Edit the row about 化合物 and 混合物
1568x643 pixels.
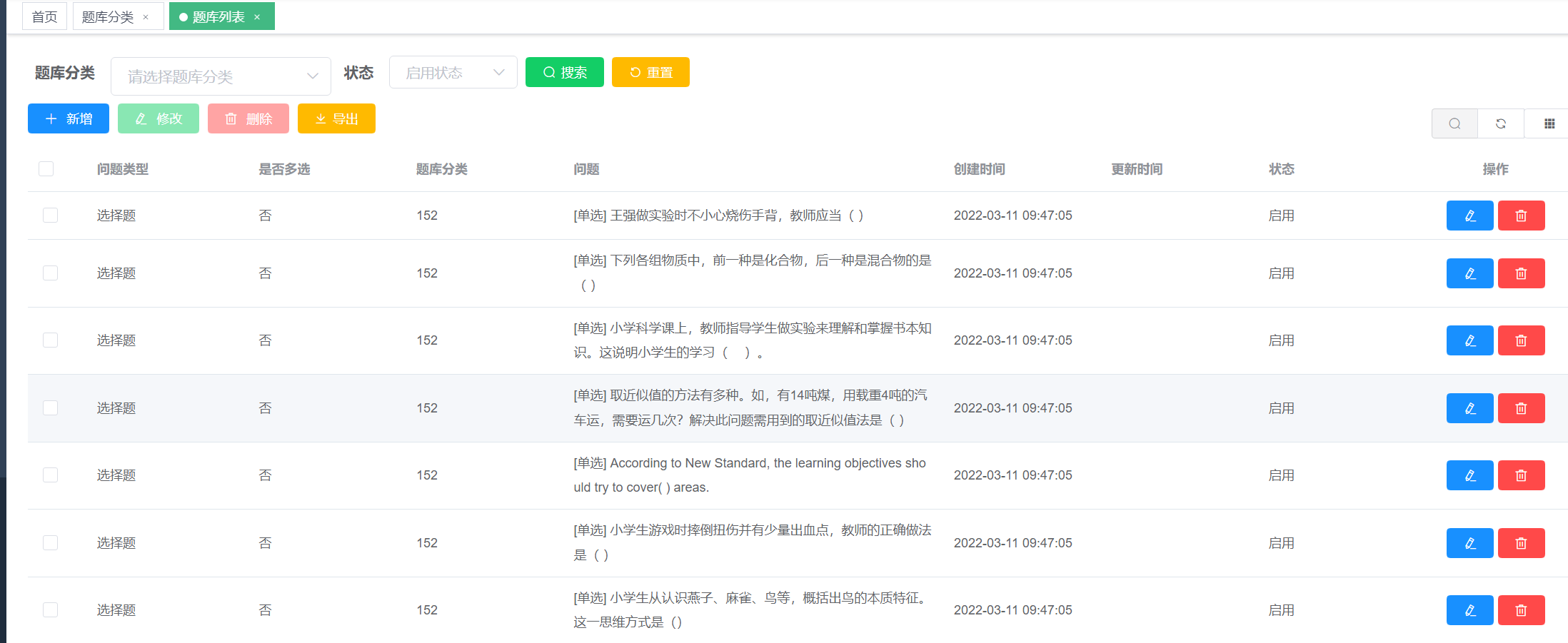pyautogui.click(x=1469, y=273)
